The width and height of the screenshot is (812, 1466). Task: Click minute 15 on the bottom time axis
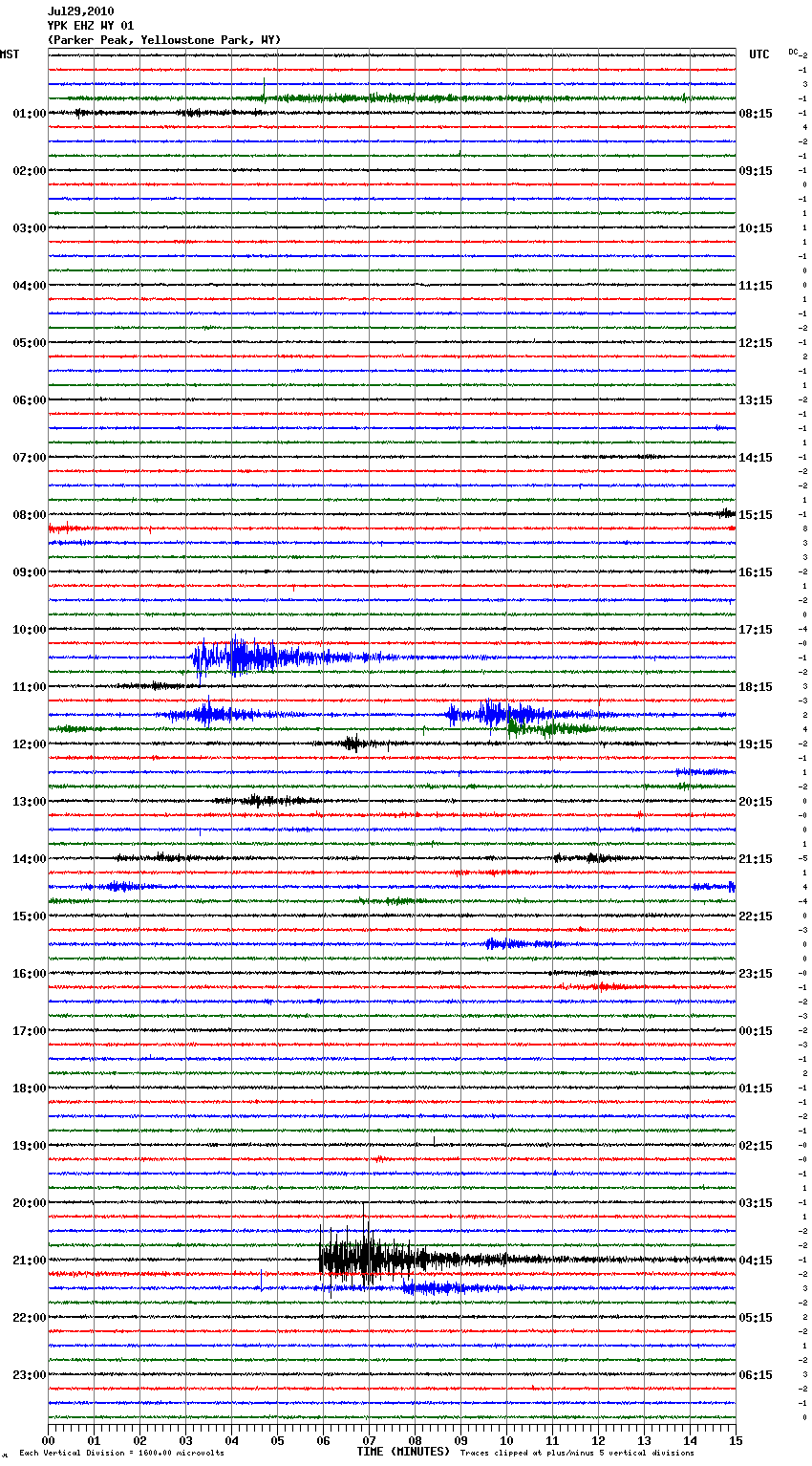[735, 1440]
